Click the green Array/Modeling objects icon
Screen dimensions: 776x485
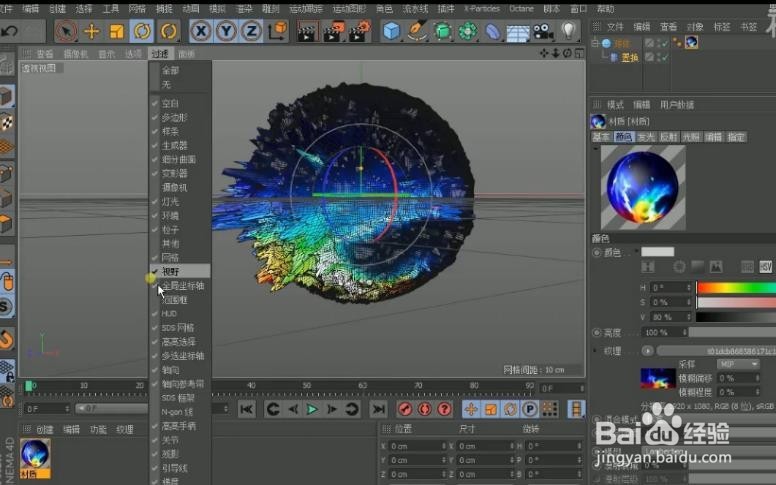pos(468,31)
